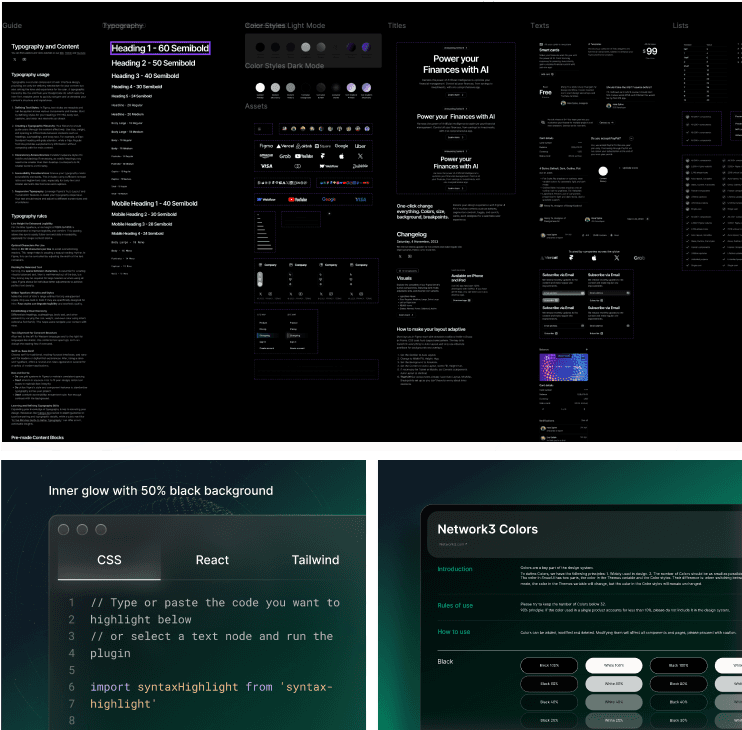Select the blue colored VISA logo
The image size is (742, 730).
coord(360,200)
